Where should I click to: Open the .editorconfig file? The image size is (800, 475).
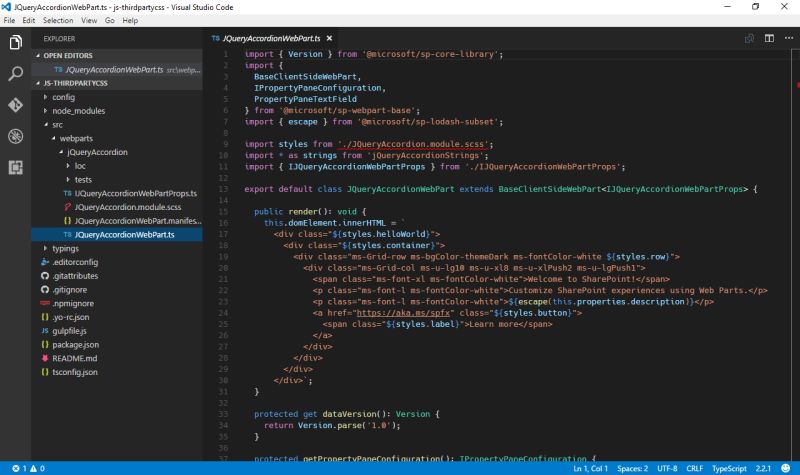[117, 262]
